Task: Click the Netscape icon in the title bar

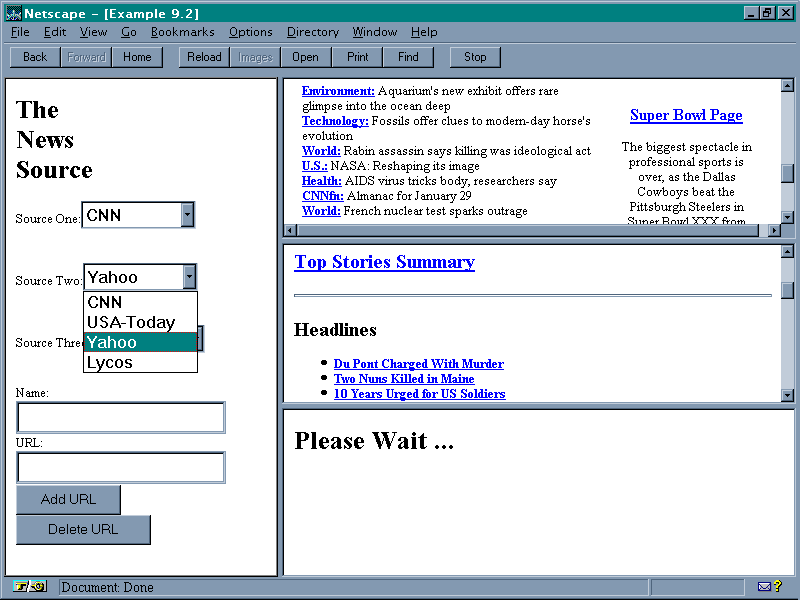Action: tap(14, 13)
